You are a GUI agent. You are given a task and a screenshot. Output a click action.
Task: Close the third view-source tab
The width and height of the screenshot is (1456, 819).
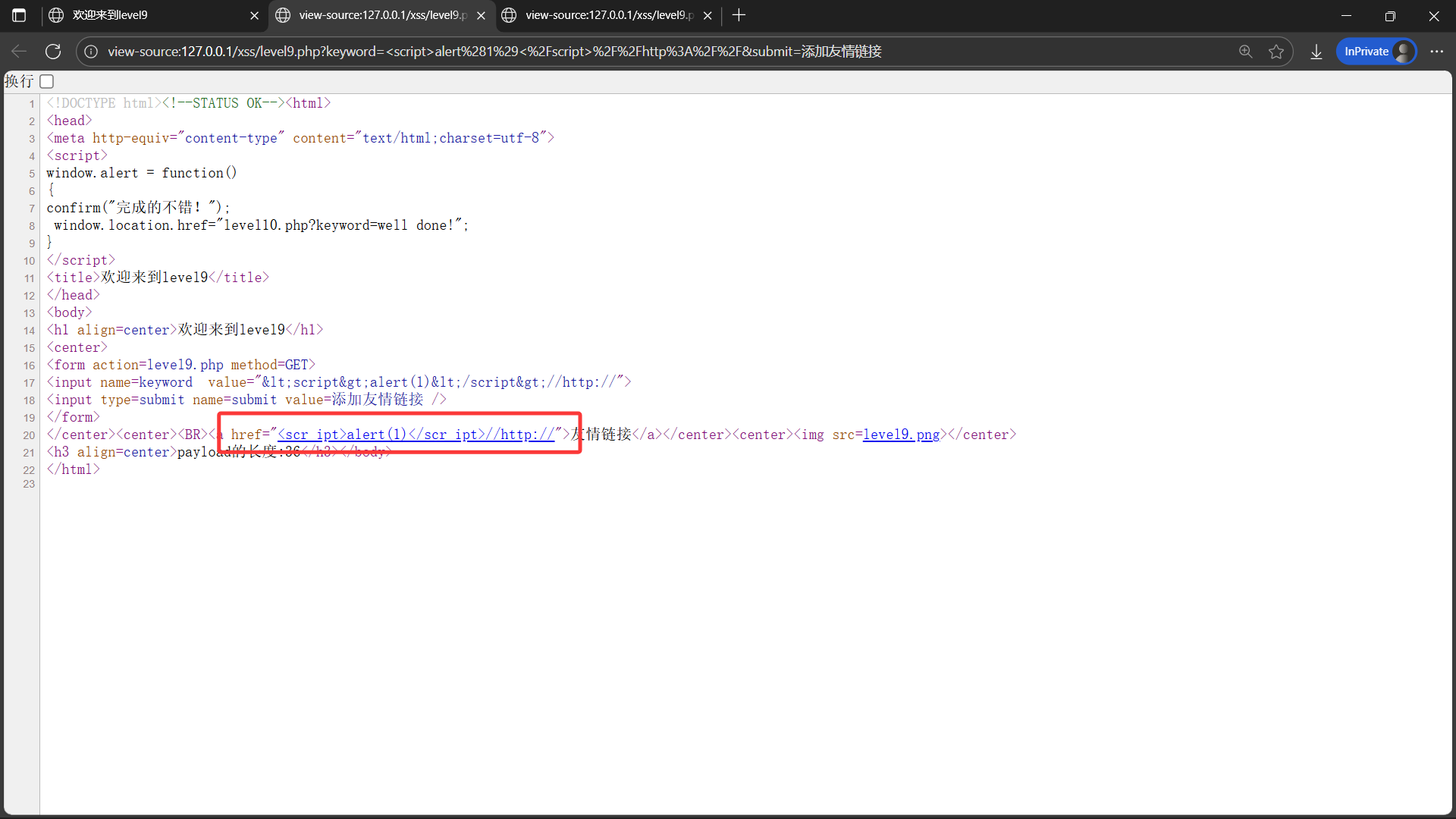click(708, 15)
